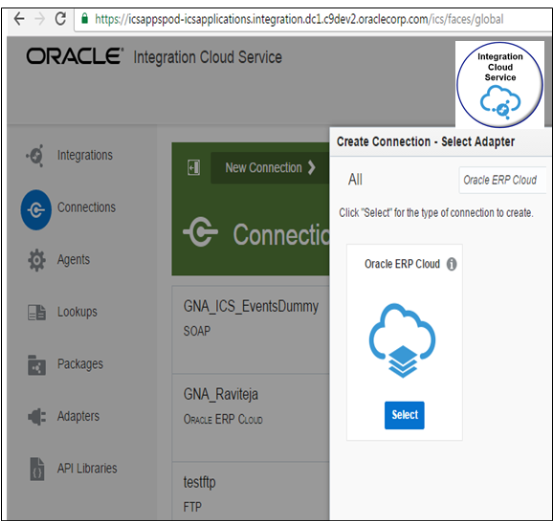This screenshot has width=554, height=522.
Task: Click chevron arrow beside New Connection
Action: (x=311, y=168)
